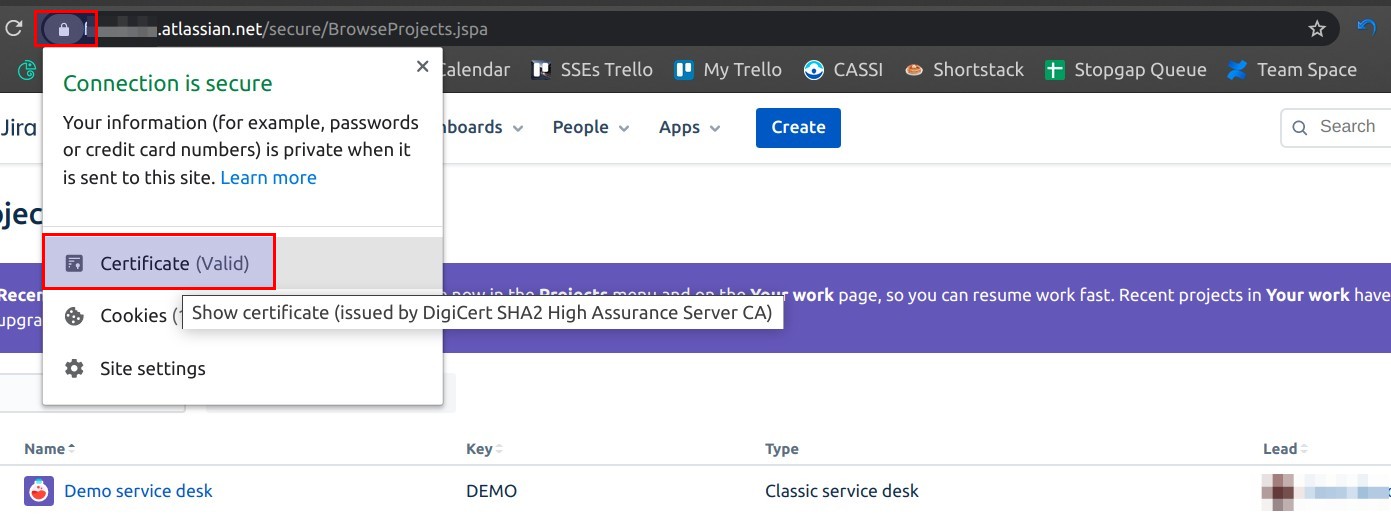This screenshot has height=528, width=1391.
Task: Click the Jira Search field
Action: [x=1336, y=127]
